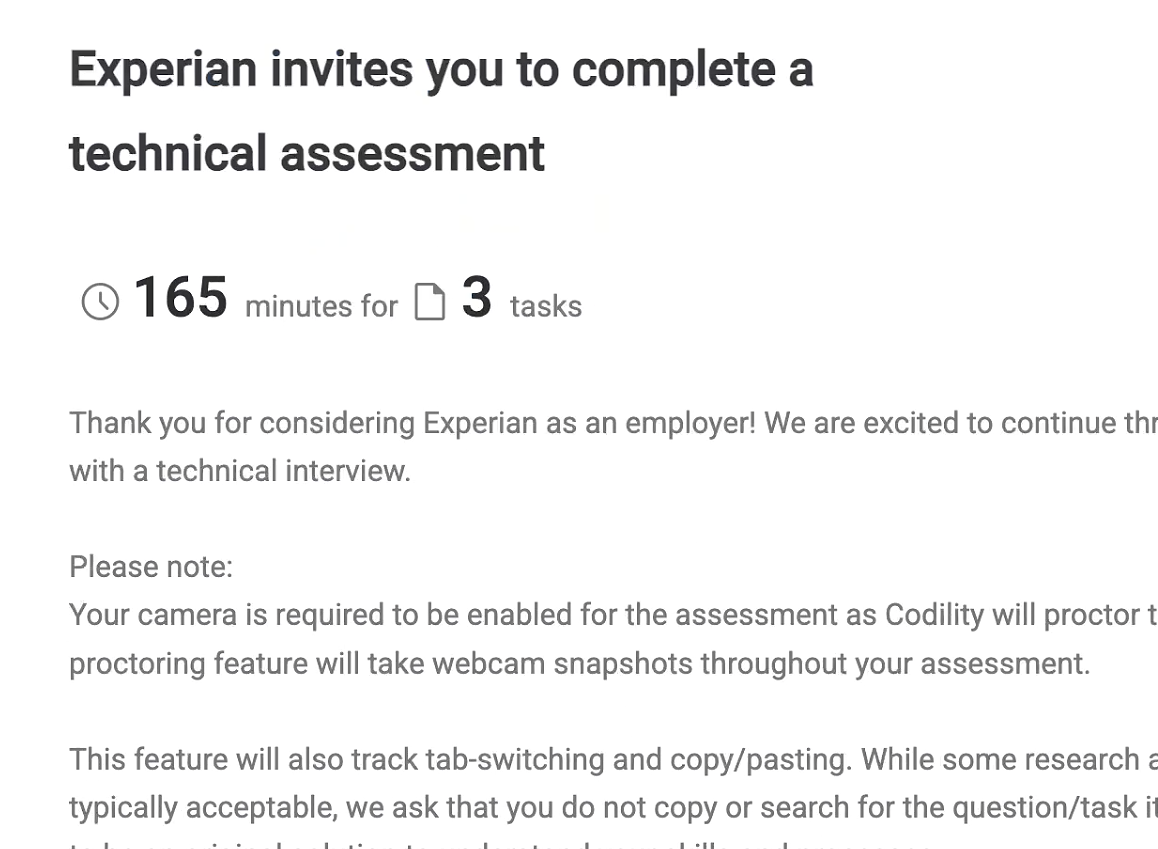
Task: Click the "minutes for" label
Action: tap(321, 306)
